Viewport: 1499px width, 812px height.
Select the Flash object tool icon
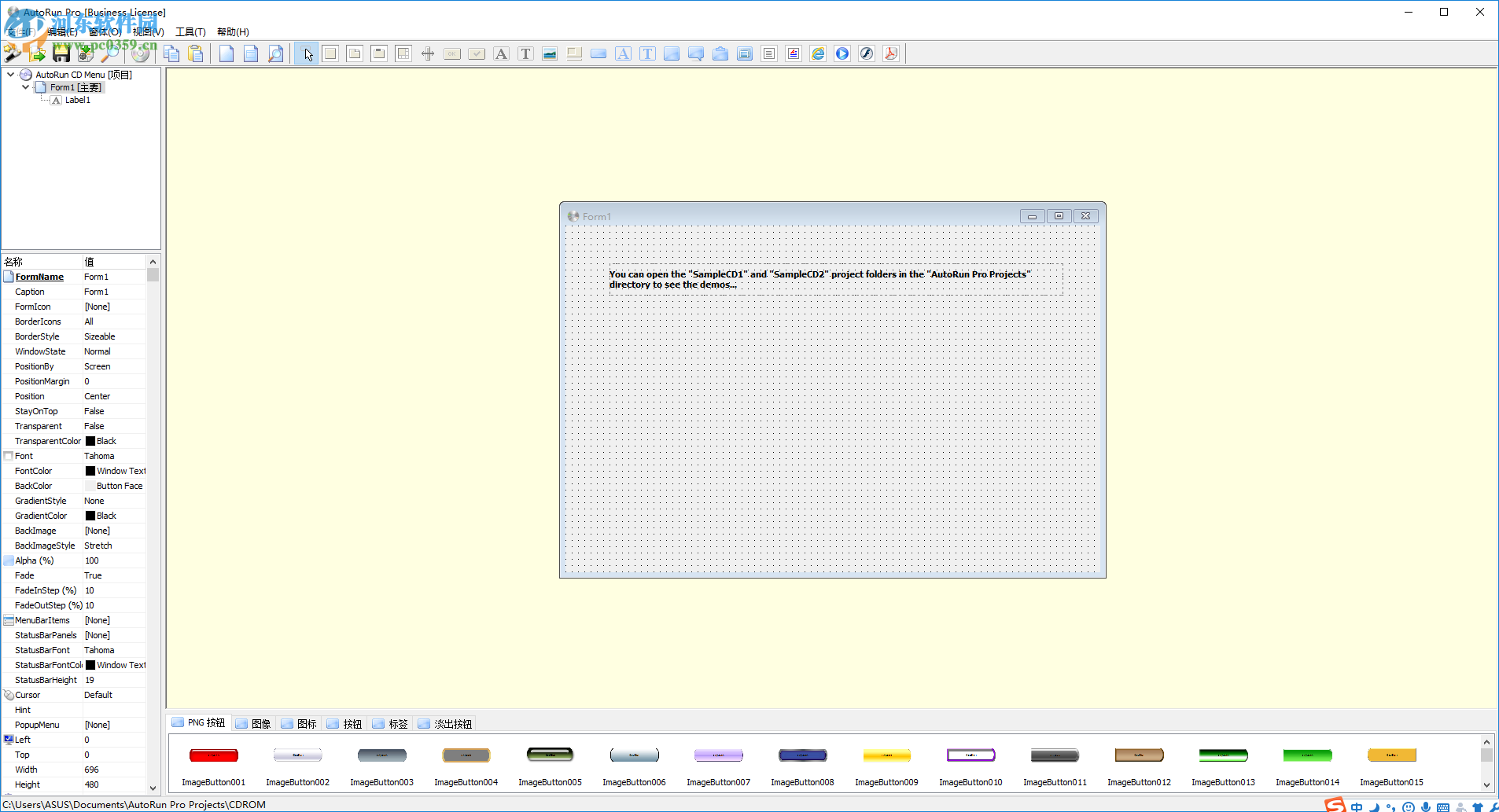[x=867, y=53]
